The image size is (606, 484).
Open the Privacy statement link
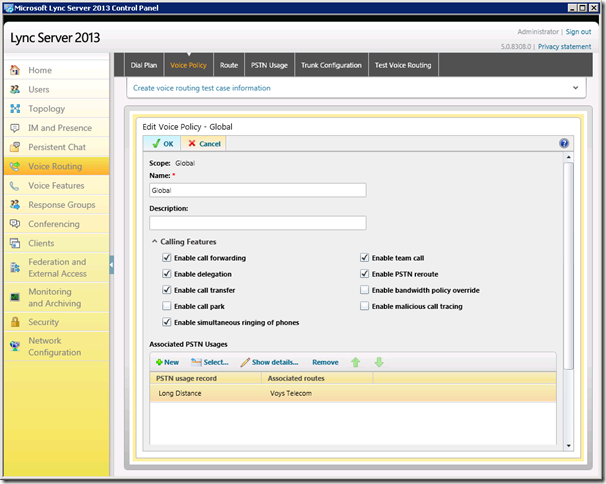(x=564, y=46)
